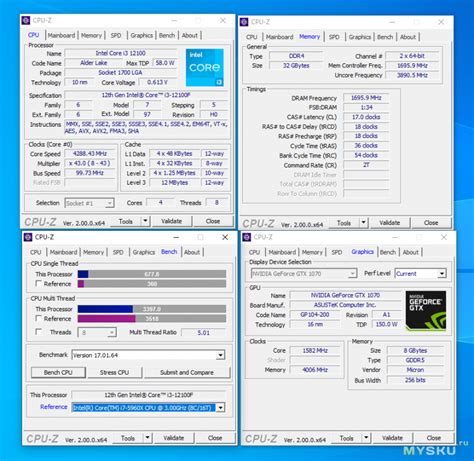Open the Reference processor dropdown in Bench

[220, 408]
